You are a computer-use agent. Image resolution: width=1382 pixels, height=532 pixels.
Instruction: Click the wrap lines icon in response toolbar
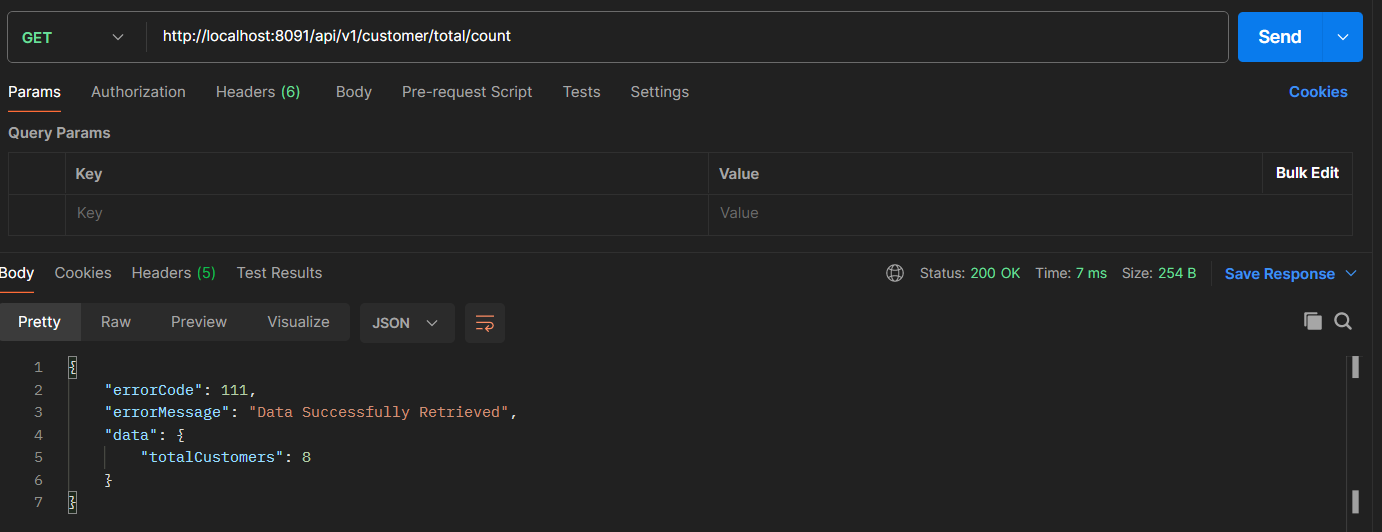click(485, 323)
